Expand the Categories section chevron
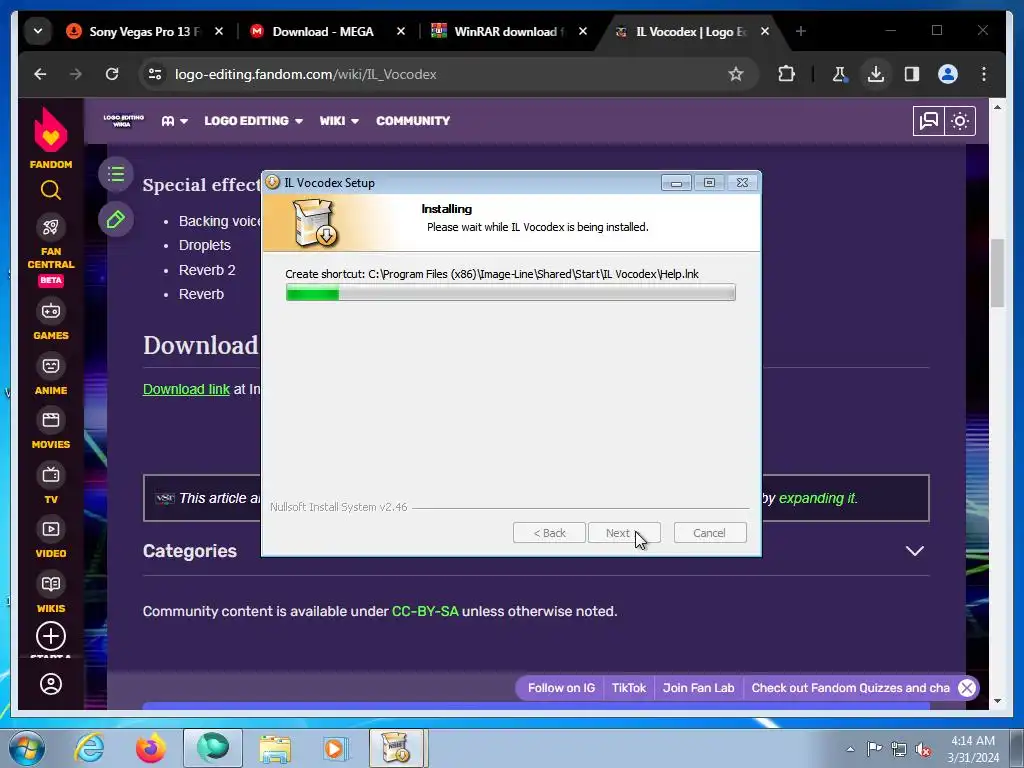This screenshot has width=1024, height=768. point(914,551)
